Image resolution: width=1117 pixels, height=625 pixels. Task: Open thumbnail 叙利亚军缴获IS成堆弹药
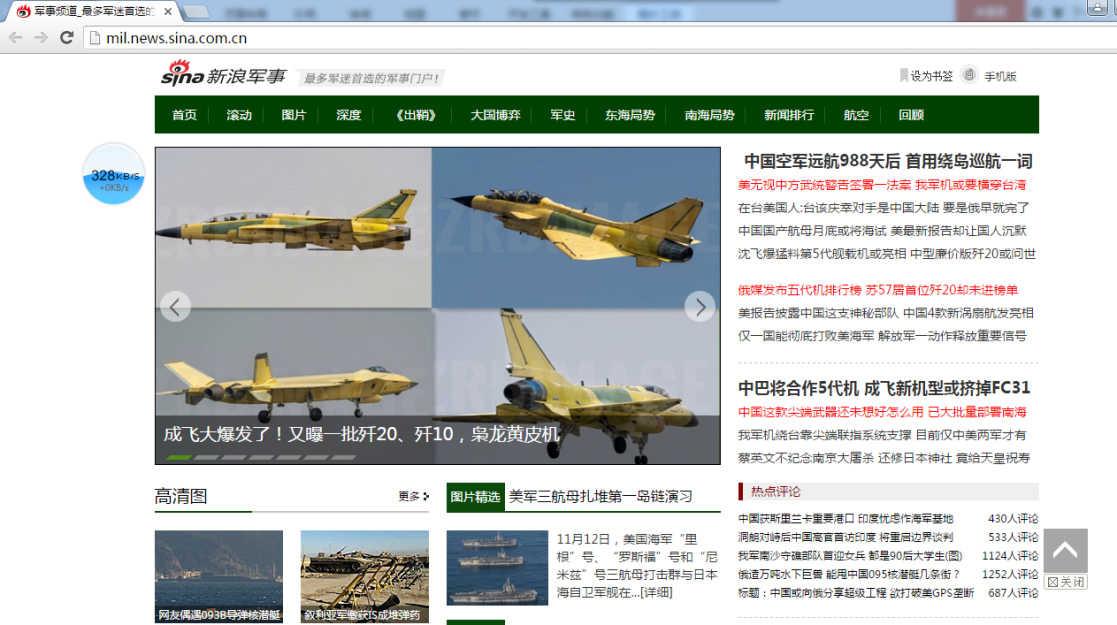click(365, 577)
